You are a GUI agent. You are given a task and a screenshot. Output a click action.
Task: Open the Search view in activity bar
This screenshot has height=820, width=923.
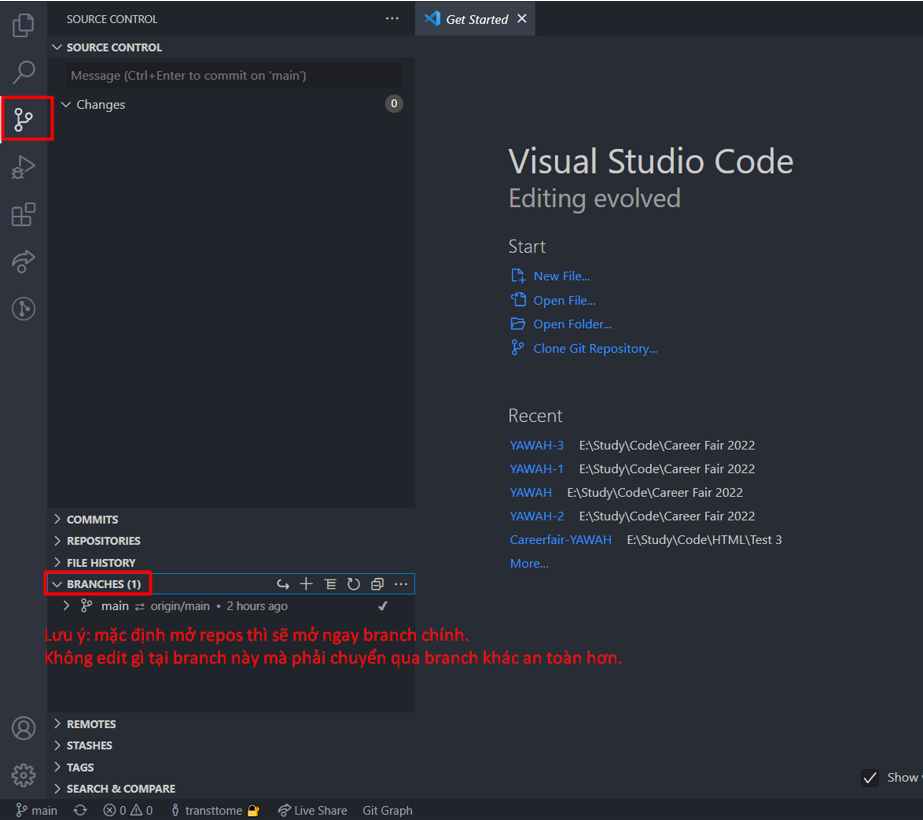click(24, 72)
